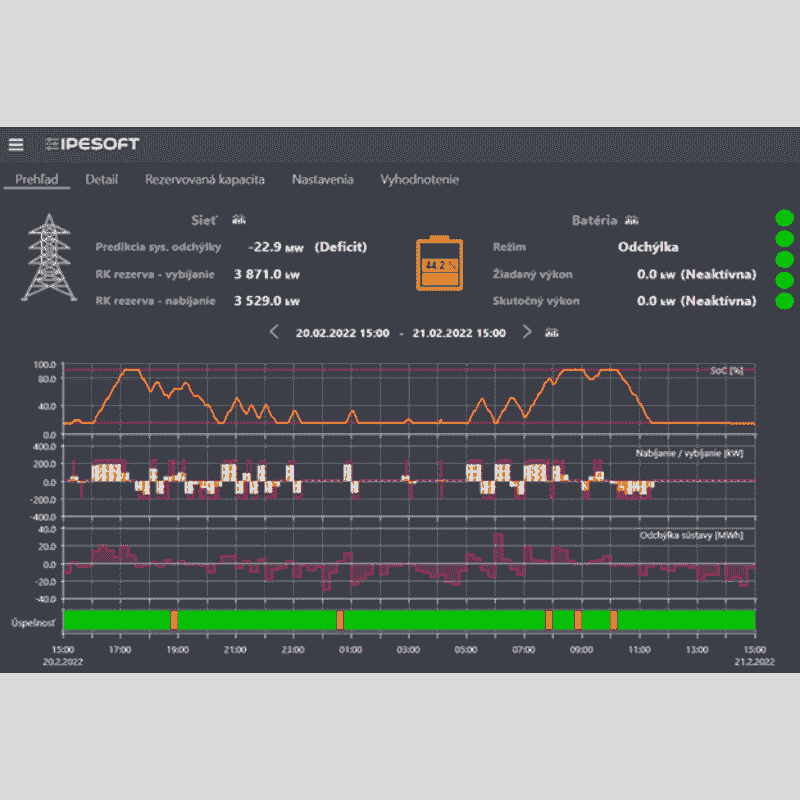This screenshot has width=800, height=800.
Task: Click RK rezerva - vybíjanie label
Action: point(155,274)
